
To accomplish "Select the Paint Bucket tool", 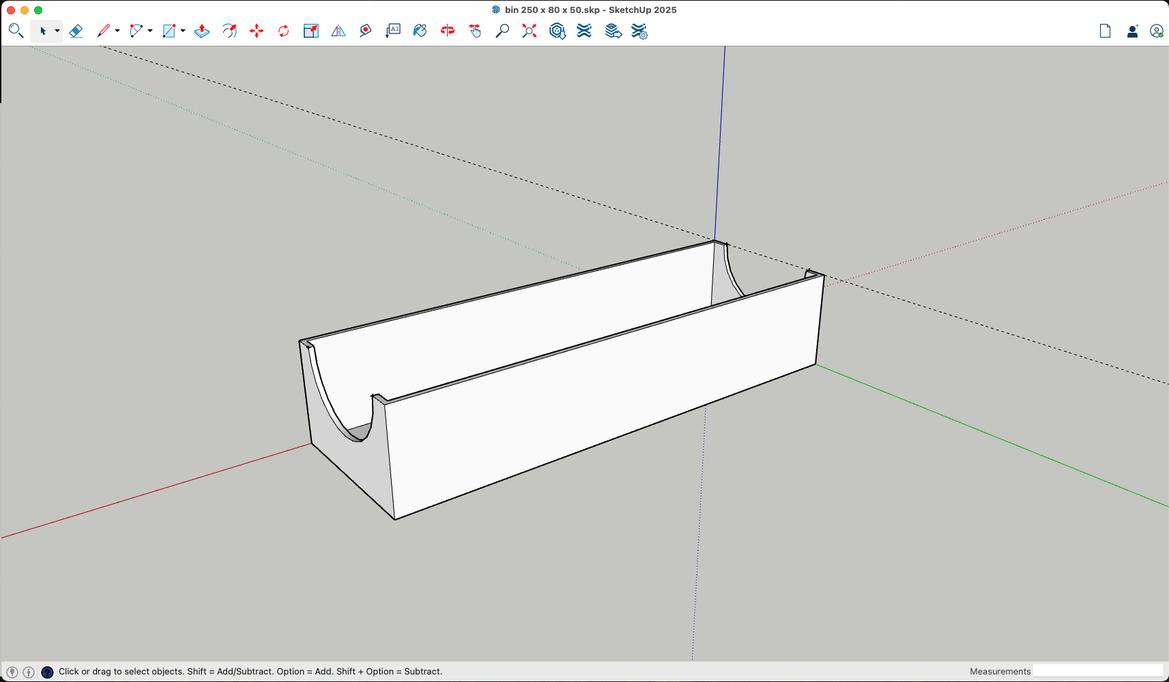I will 420,31.
